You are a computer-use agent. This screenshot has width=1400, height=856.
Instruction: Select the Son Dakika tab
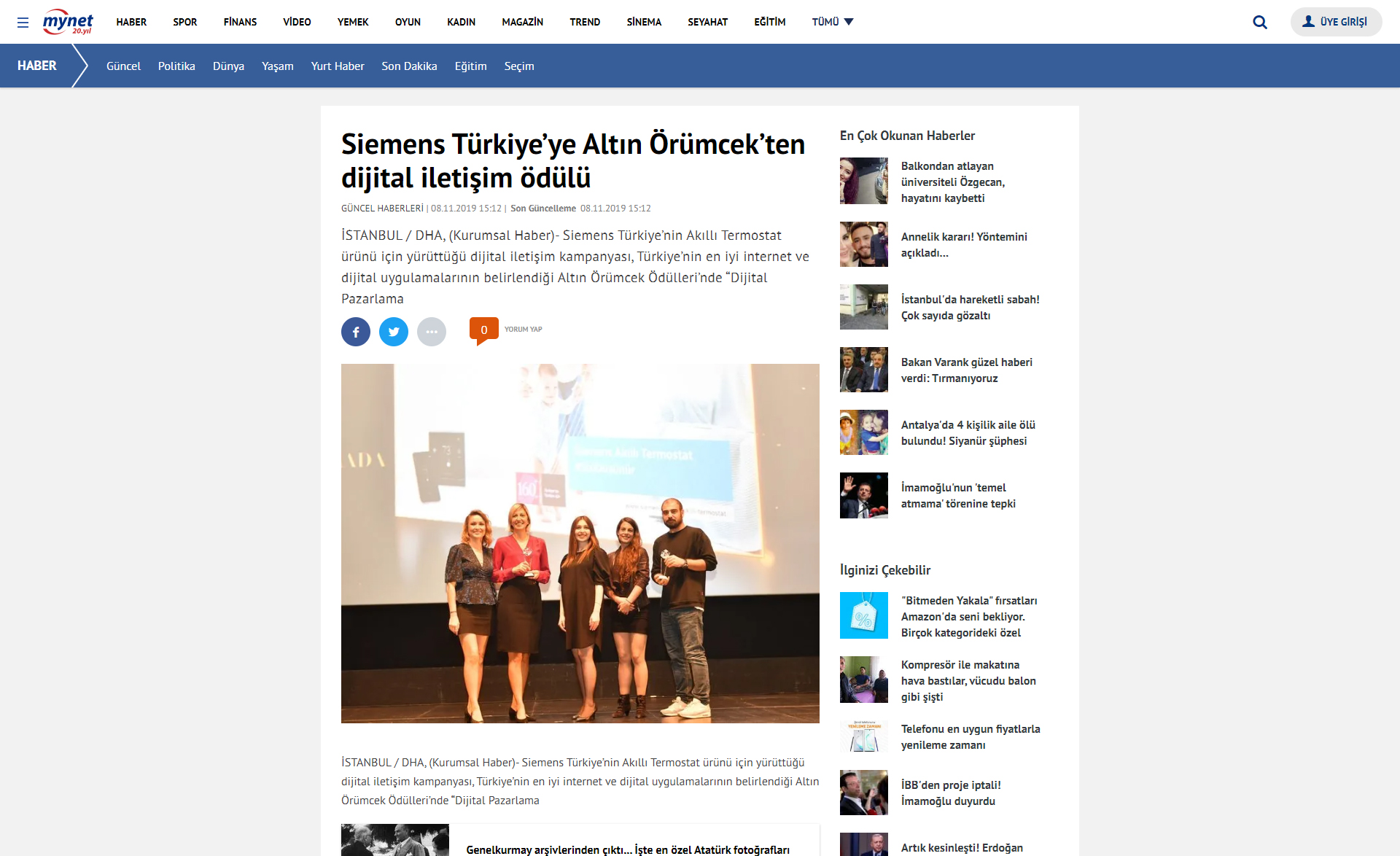[x=409, y=66]
